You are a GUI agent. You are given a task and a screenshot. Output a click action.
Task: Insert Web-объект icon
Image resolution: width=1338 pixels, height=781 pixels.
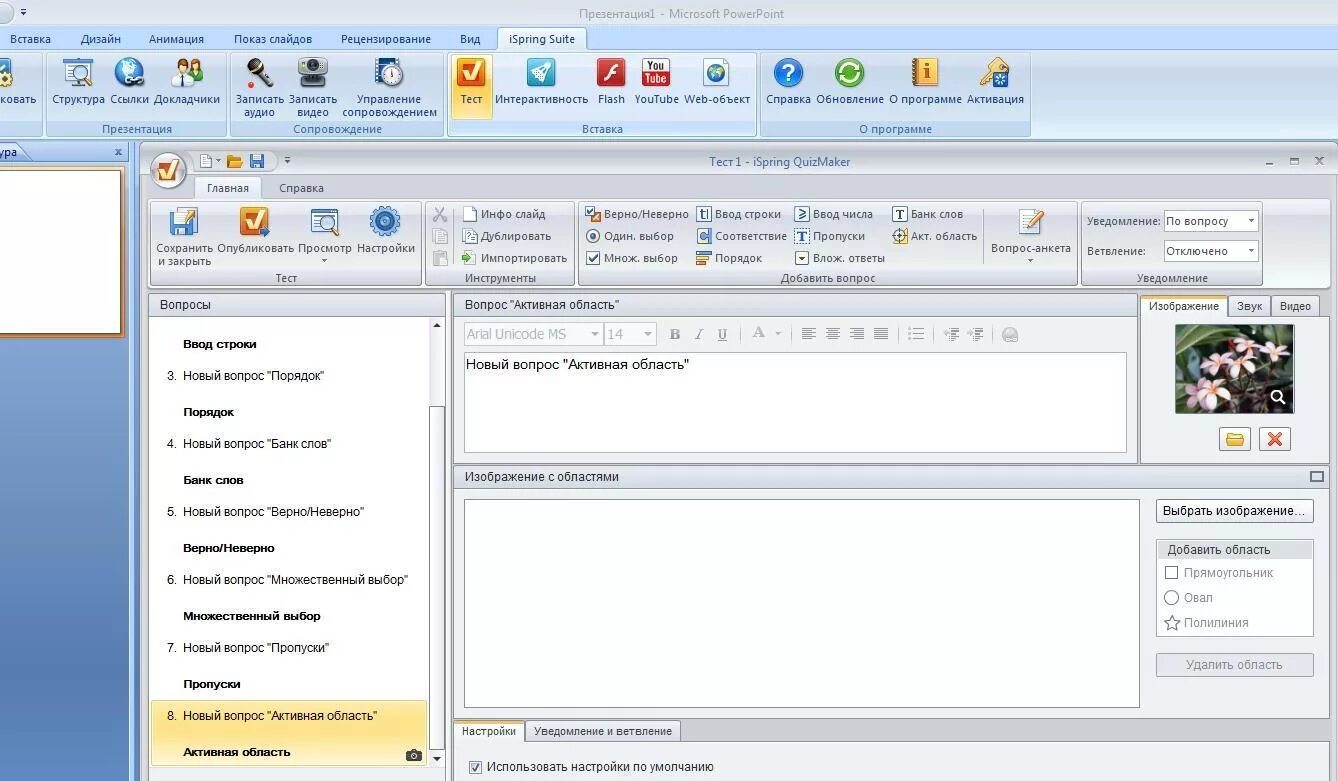(716, 73)
